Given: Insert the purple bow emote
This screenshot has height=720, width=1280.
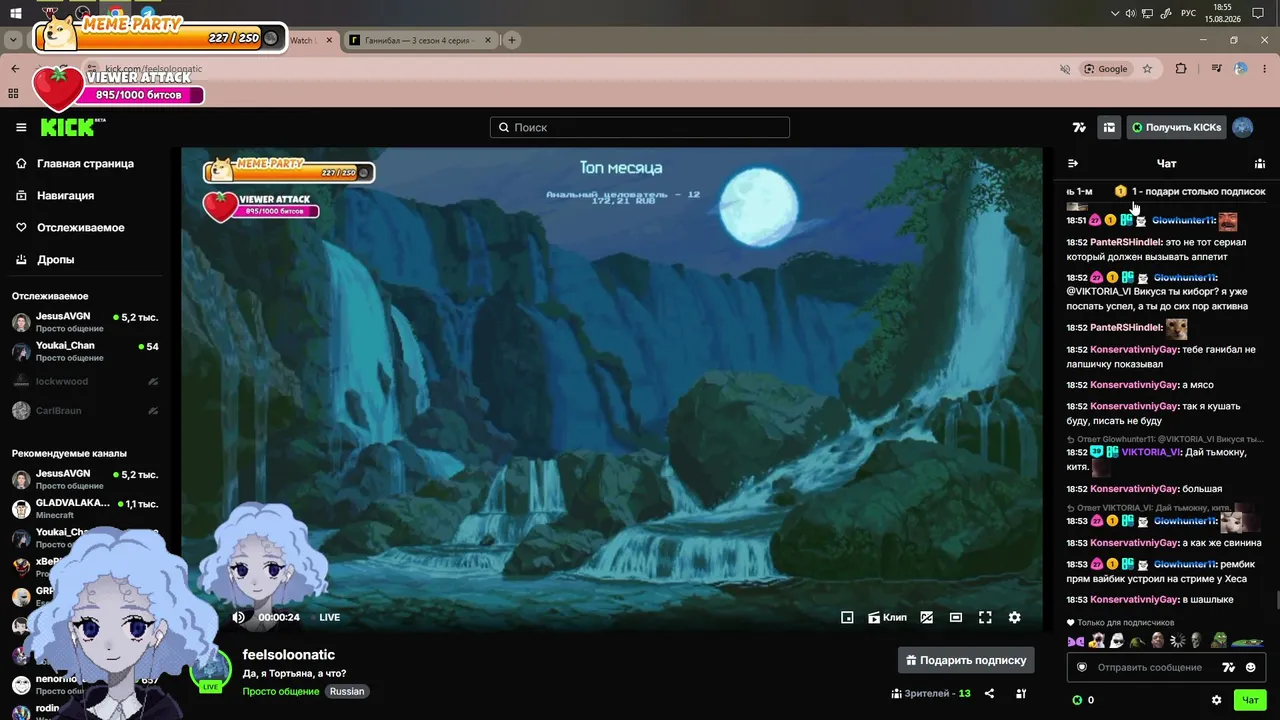Looking at the screenshot, I should tap(1076, 640).
